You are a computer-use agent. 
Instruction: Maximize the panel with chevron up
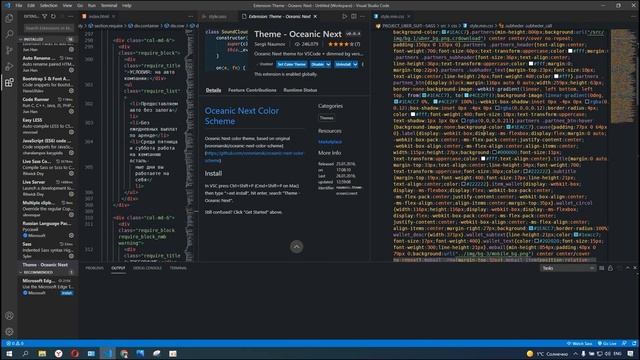627,268
